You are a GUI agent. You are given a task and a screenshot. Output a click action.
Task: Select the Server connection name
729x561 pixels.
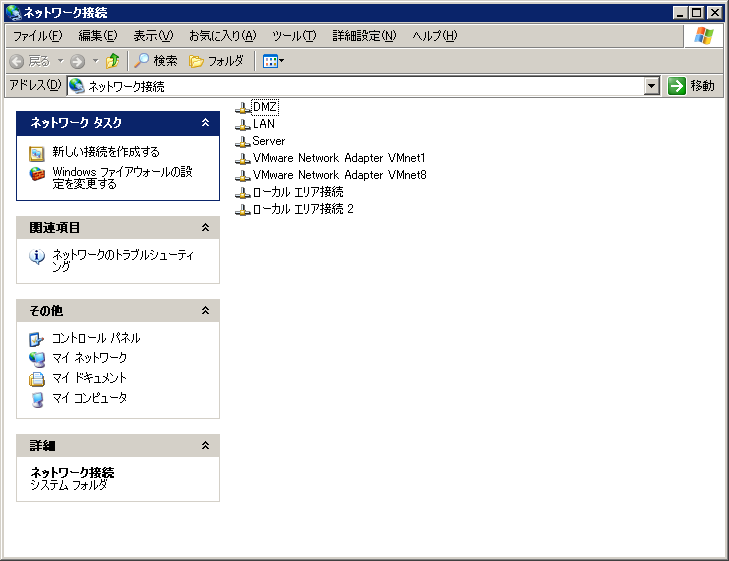tap(269, 141)
